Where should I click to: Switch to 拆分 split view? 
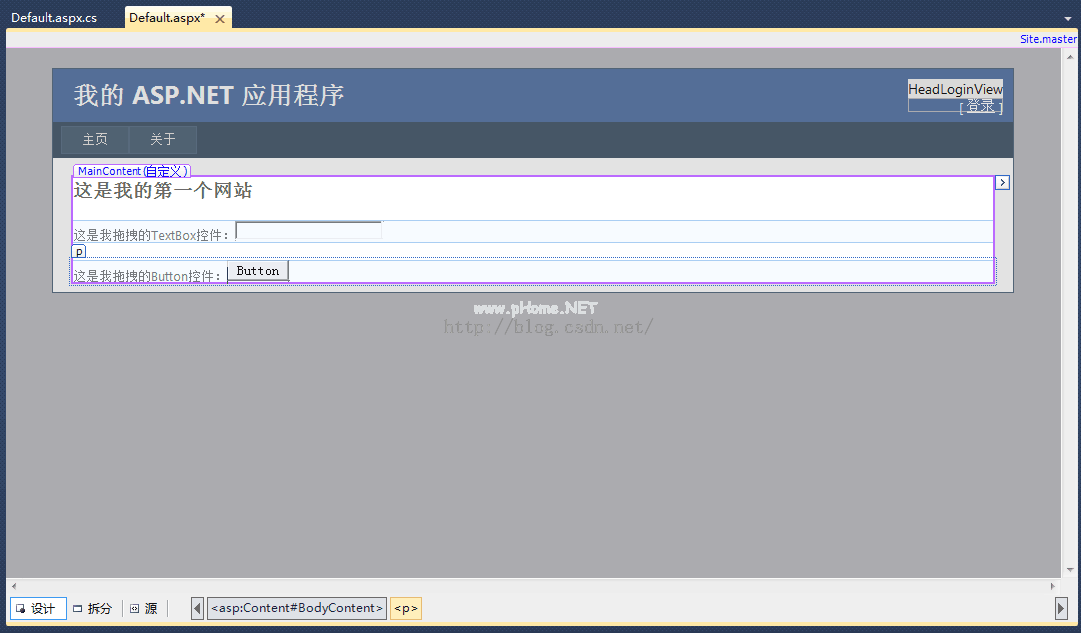[x=94, y=608]
